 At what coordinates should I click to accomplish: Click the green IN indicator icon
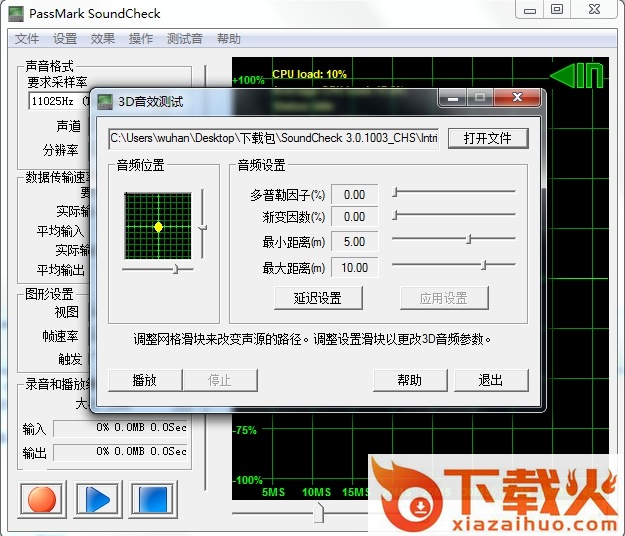tap(577, 75)
